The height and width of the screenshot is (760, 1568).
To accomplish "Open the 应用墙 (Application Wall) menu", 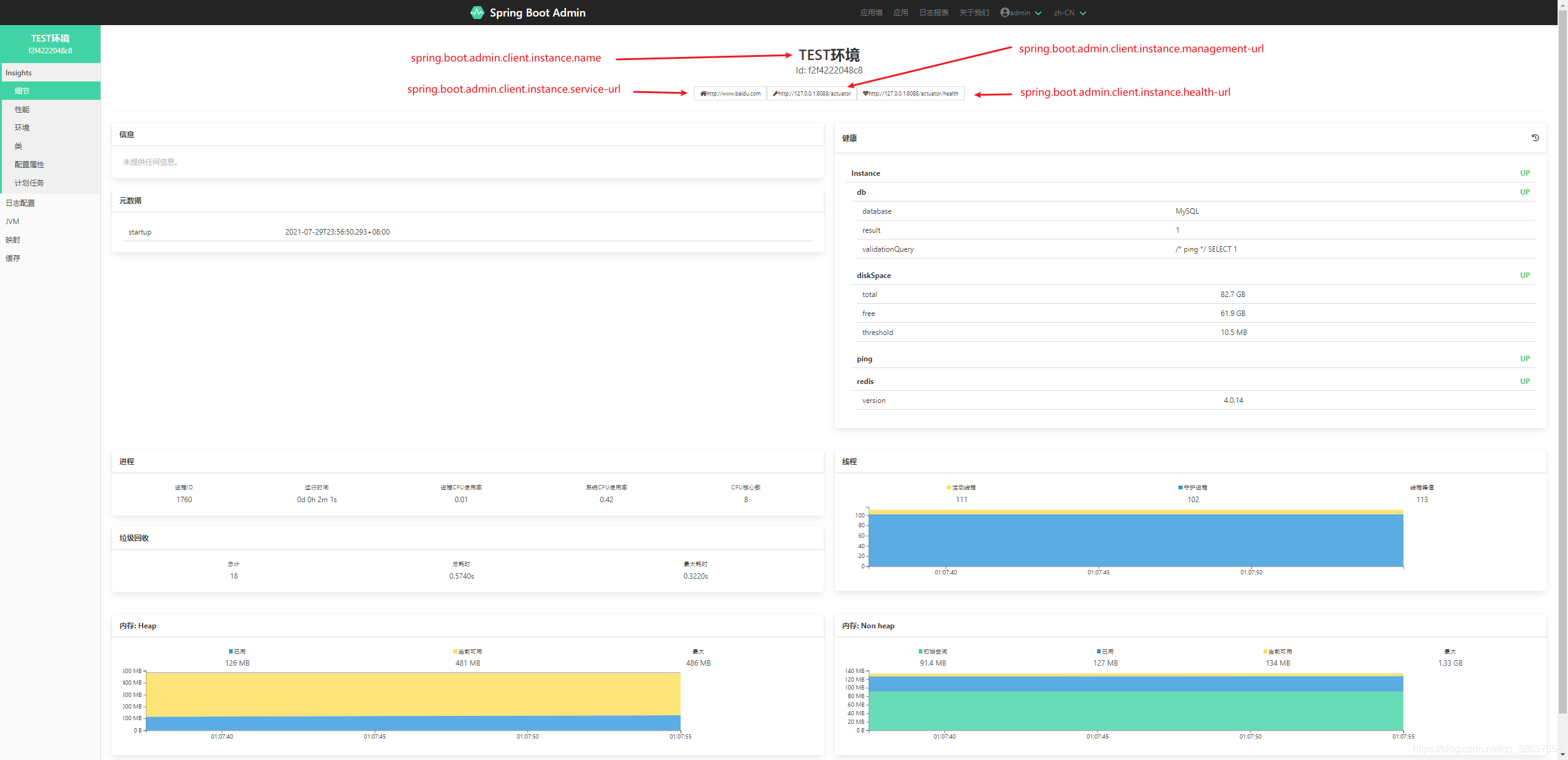I will (x=869, y=12).
